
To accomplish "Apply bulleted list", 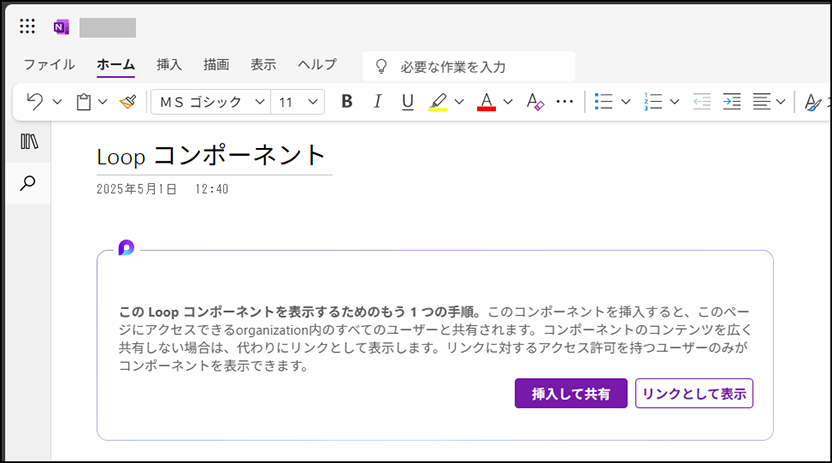I will click(603, 101).
